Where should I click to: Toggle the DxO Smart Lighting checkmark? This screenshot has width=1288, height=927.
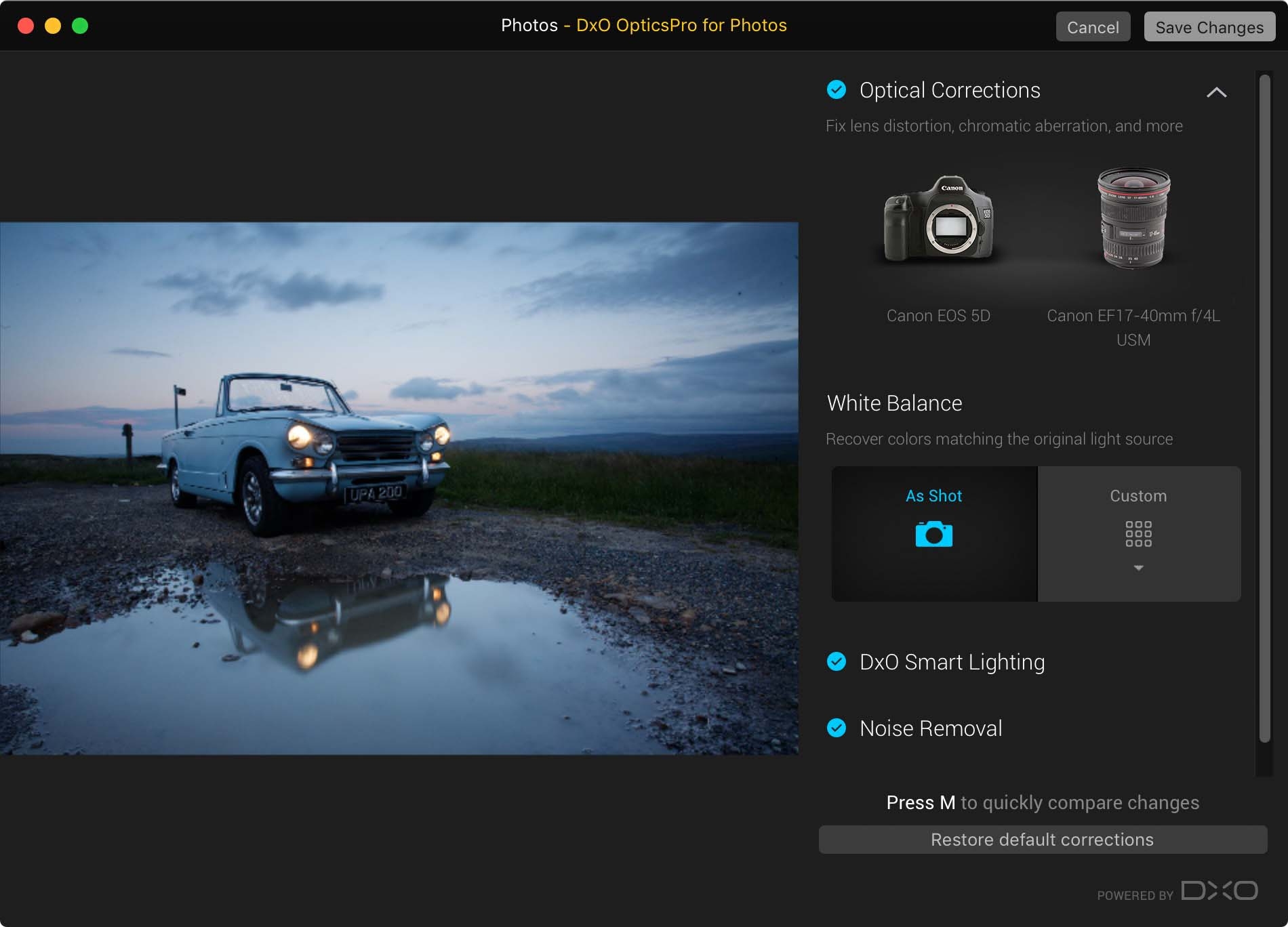tap(837, 661)
